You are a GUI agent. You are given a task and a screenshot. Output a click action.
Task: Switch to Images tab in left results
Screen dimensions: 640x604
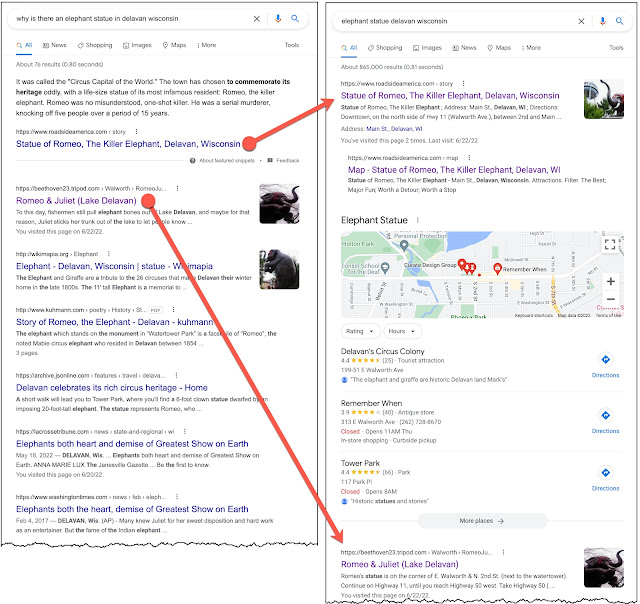(138, 45)
